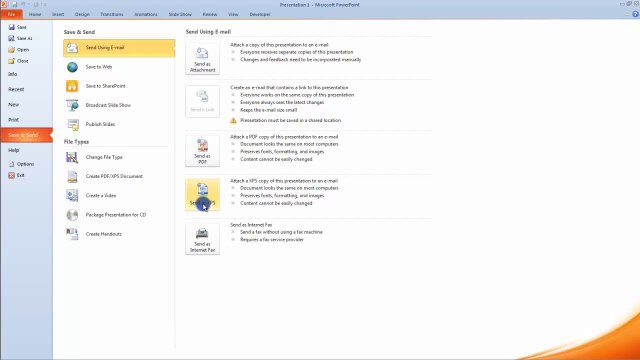Click the Create Handouts icon
Screen dimensions: 640x360
72,234
